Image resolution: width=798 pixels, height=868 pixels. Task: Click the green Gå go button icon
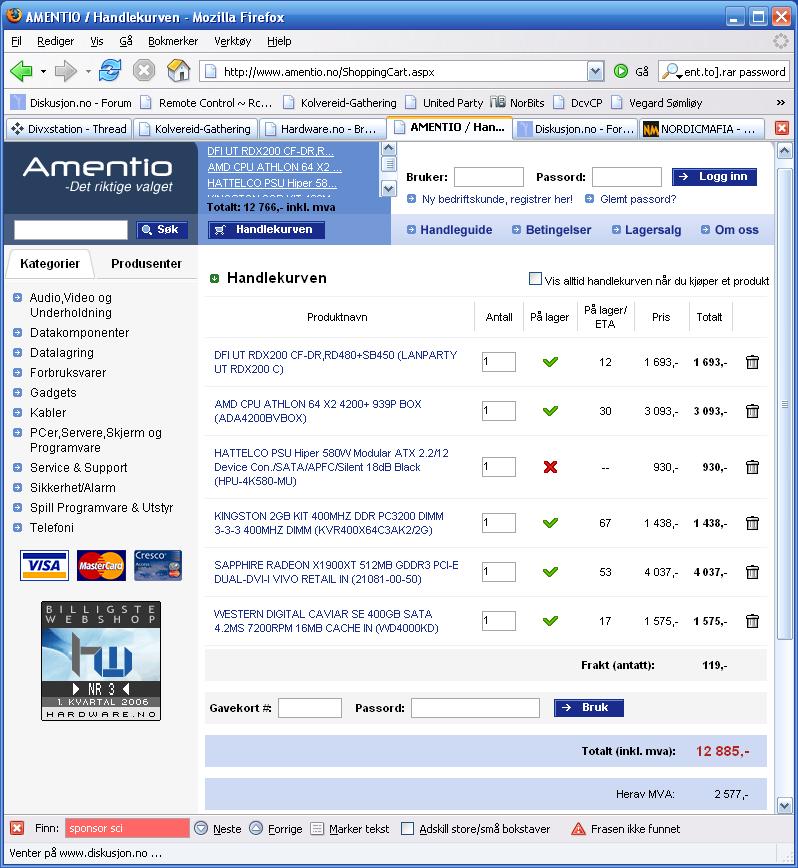(621, 71)
